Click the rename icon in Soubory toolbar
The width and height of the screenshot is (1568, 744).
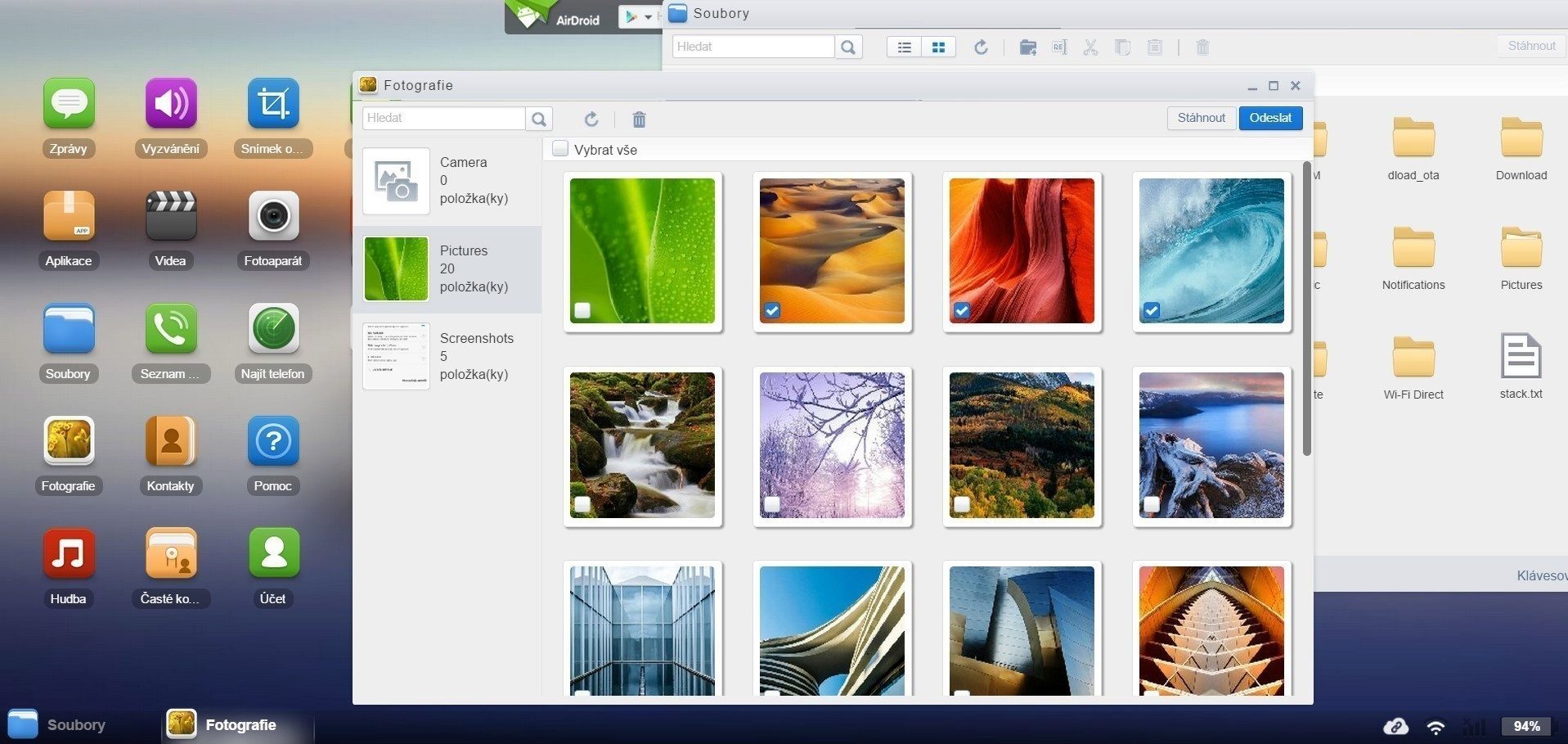[1059, 47]
